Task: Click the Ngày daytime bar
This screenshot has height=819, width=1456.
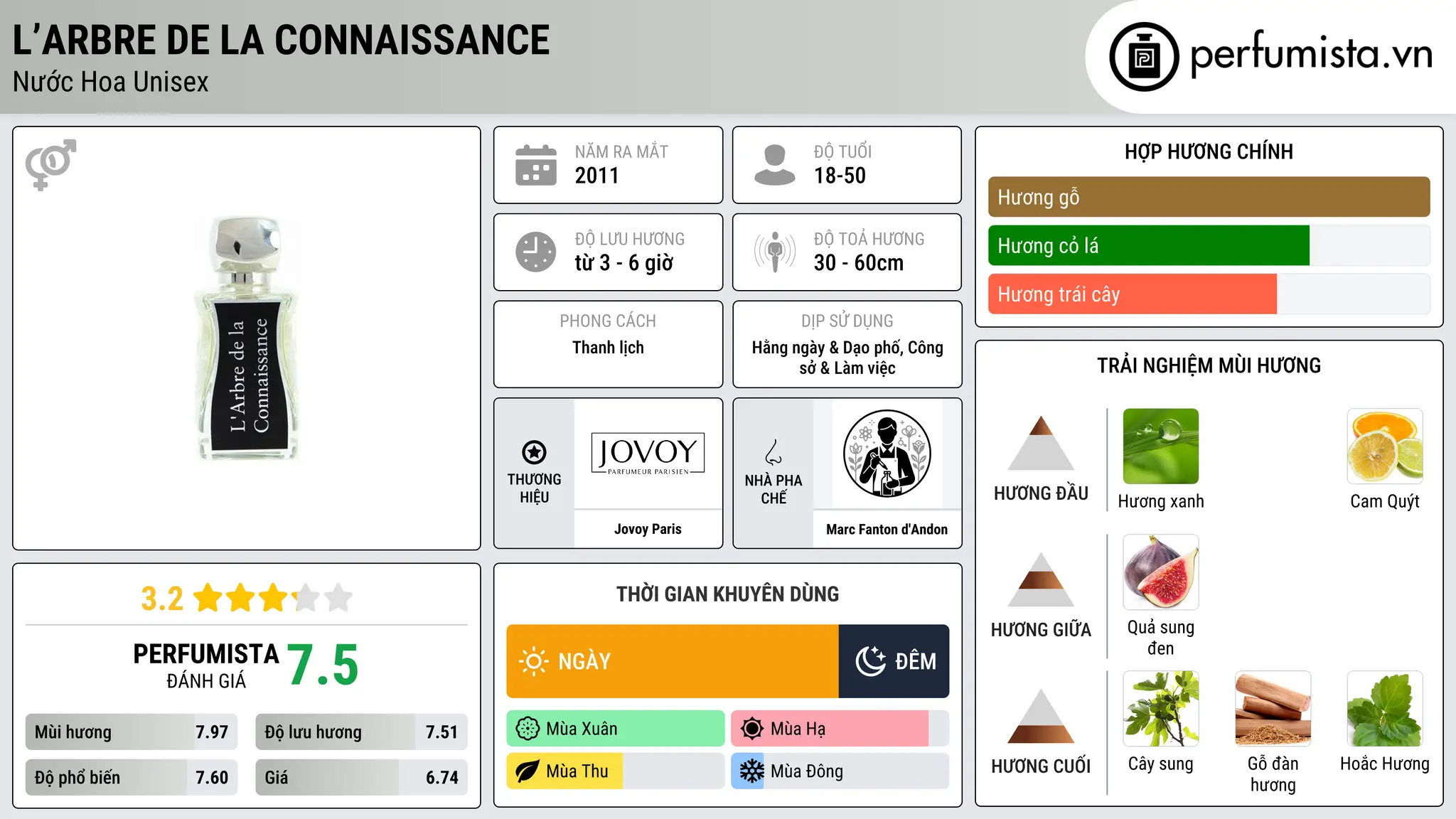Action: (x=673, y=661)
